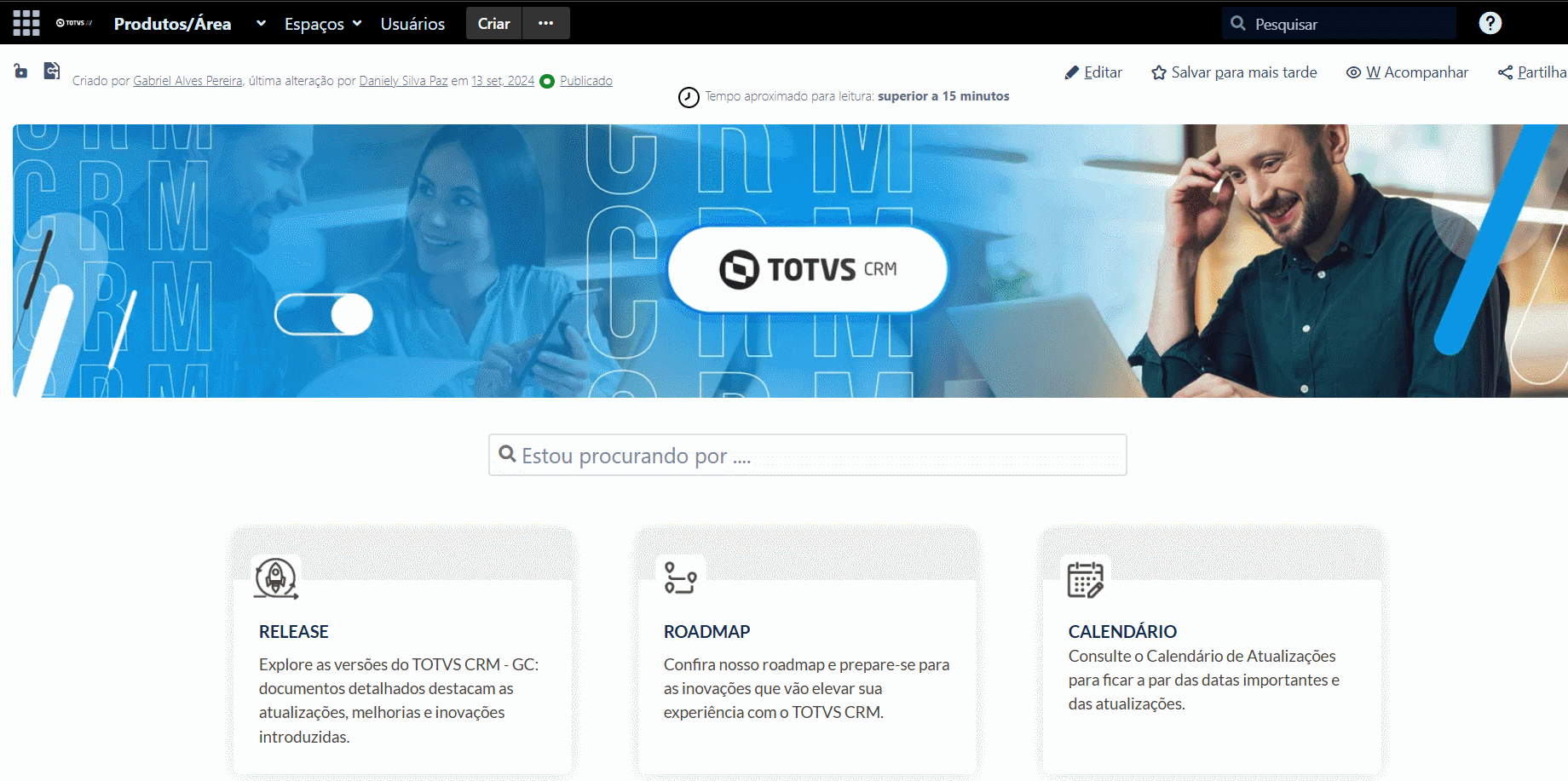This screenshot has height=781, width=1568.
Task: Click the Acompanhar watch button
Action: 1407,72
